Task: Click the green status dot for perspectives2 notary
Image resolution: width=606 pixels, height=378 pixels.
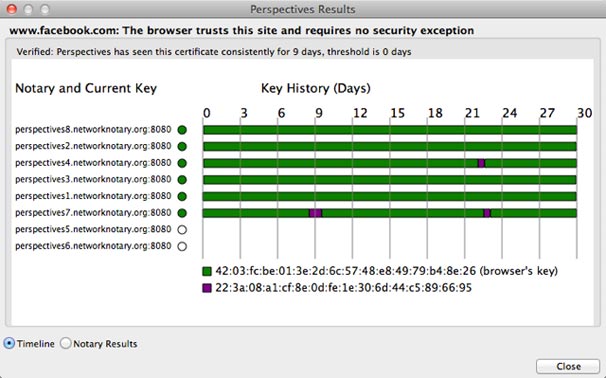Action: [182, 146]
